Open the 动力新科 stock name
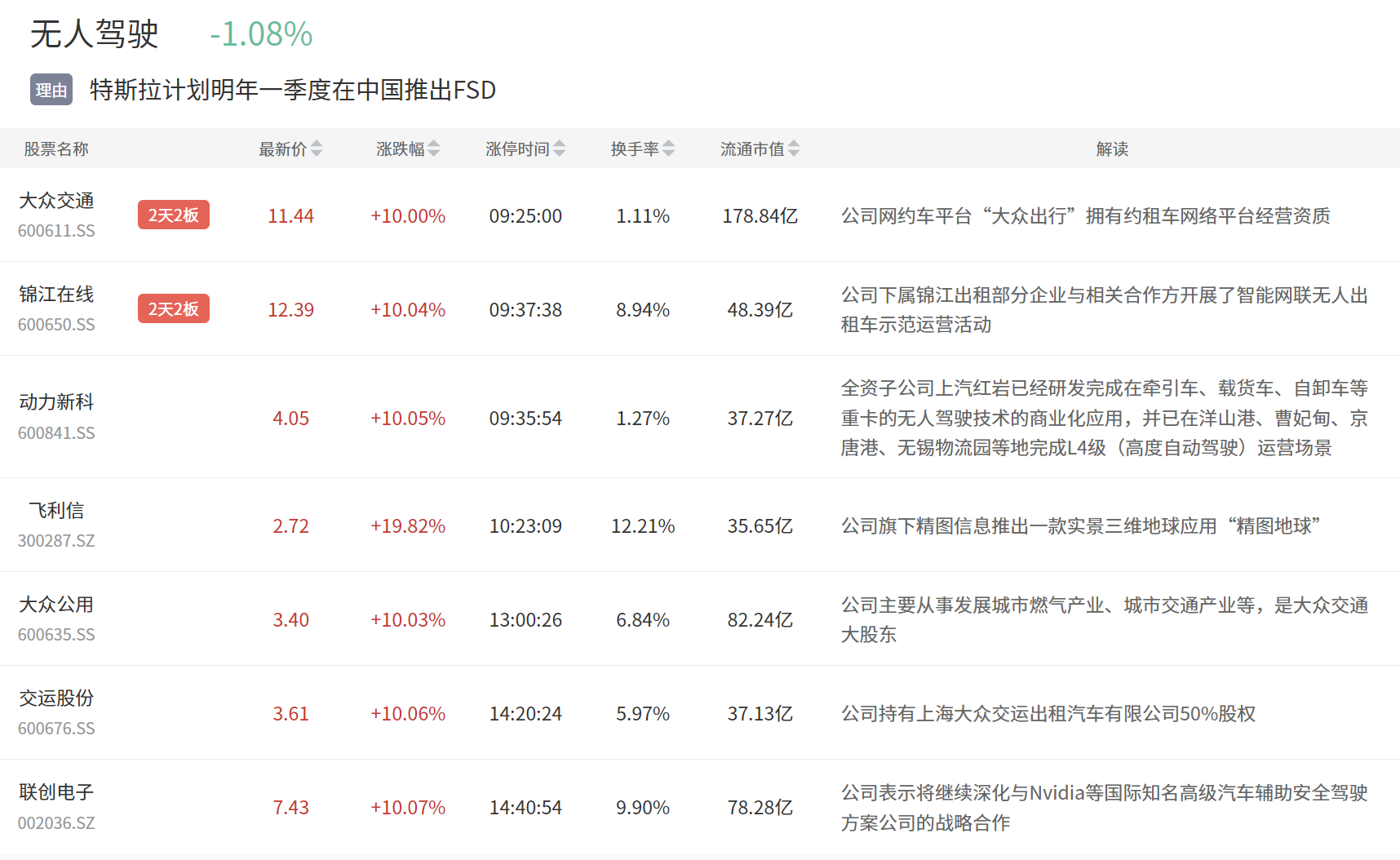The image size is (1400, 860). tap(56, 402)
